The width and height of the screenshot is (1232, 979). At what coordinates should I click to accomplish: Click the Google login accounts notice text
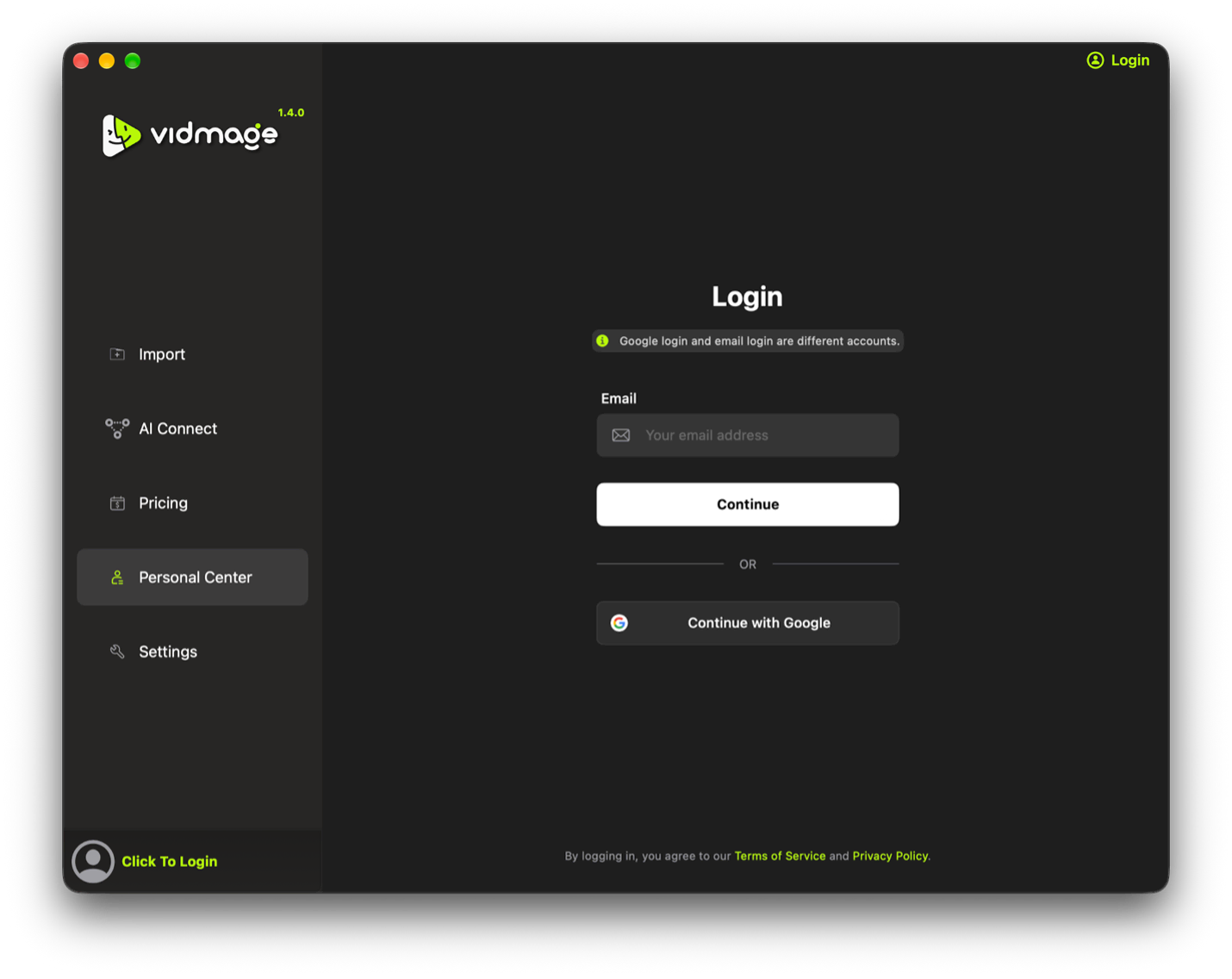click(759, 341)
